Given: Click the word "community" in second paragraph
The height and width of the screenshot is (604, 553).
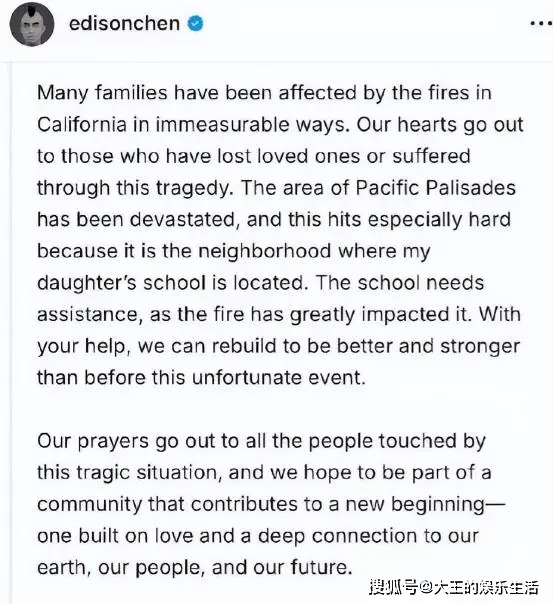Looking at the screenshot, I should tap(90, 505).
